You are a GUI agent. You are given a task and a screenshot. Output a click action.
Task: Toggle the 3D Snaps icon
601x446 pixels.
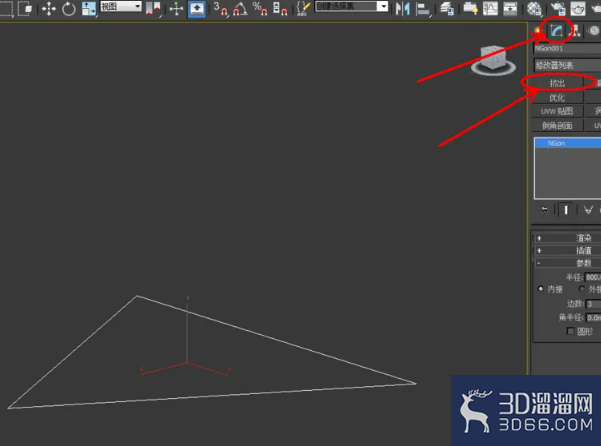(x=221, y=8)
